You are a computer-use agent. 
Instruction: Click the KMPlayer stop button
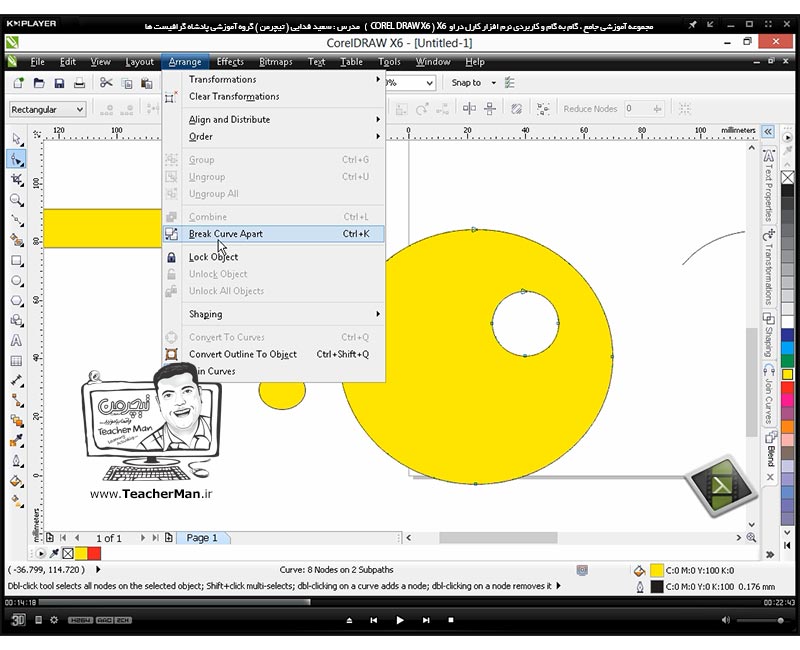[x=451, y=620]
